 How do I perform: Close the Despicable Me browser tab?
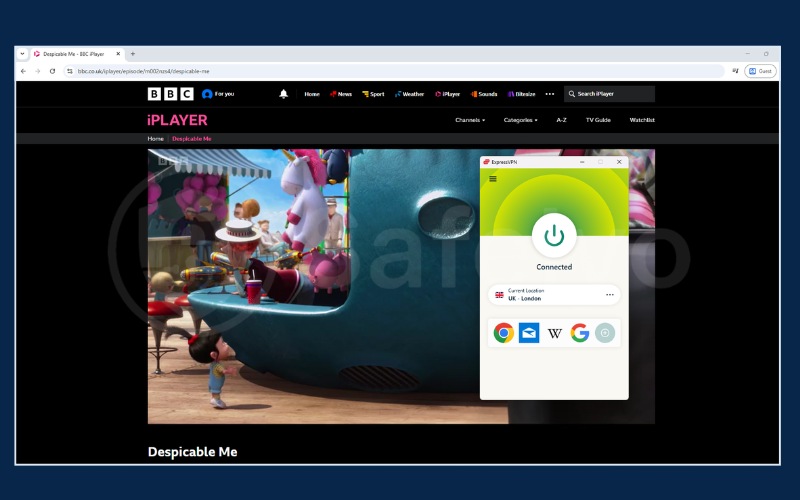(118, 54)
